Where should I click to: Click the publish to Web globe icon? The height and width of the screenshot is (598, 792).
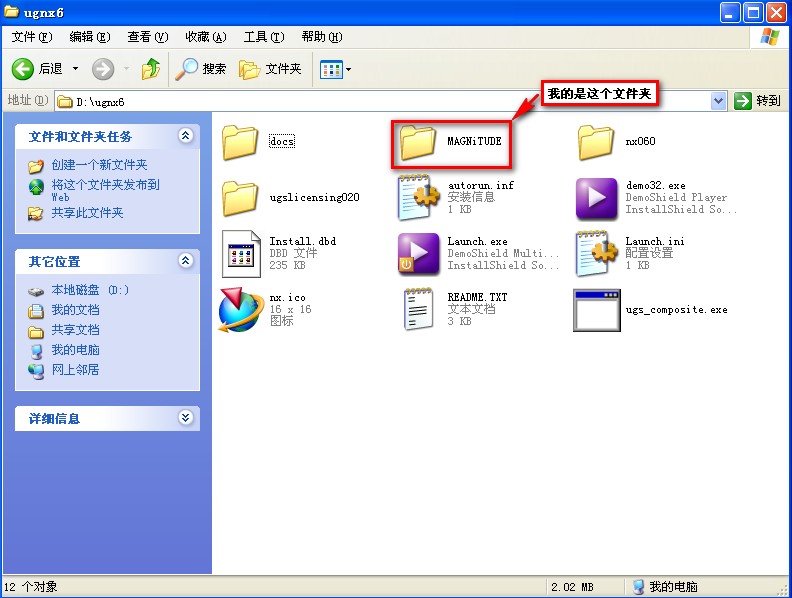(x=36, y=187)
